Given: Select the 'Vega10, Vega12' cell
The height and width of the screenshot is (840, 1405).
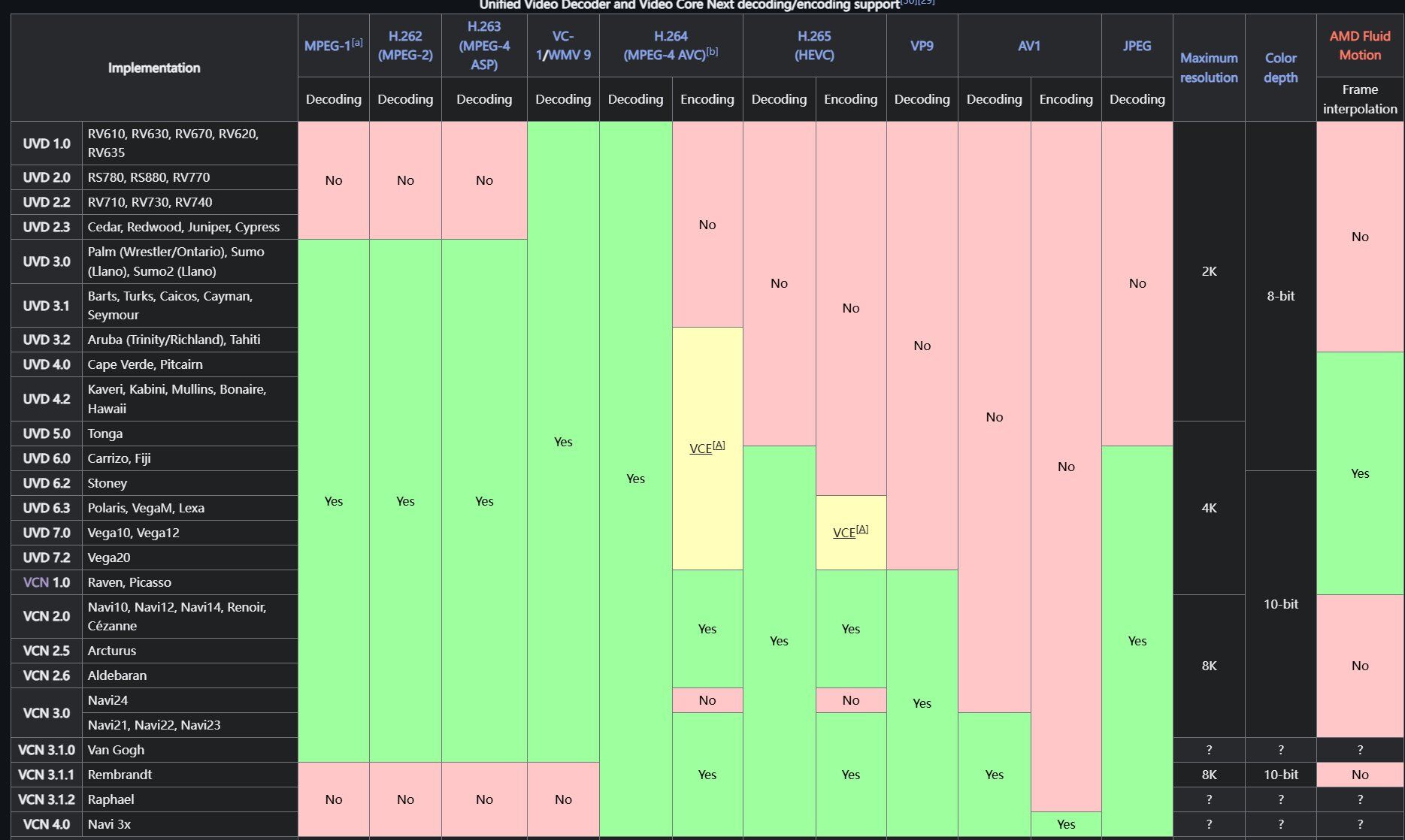Looking at the screenshot, I should (190, 533).
